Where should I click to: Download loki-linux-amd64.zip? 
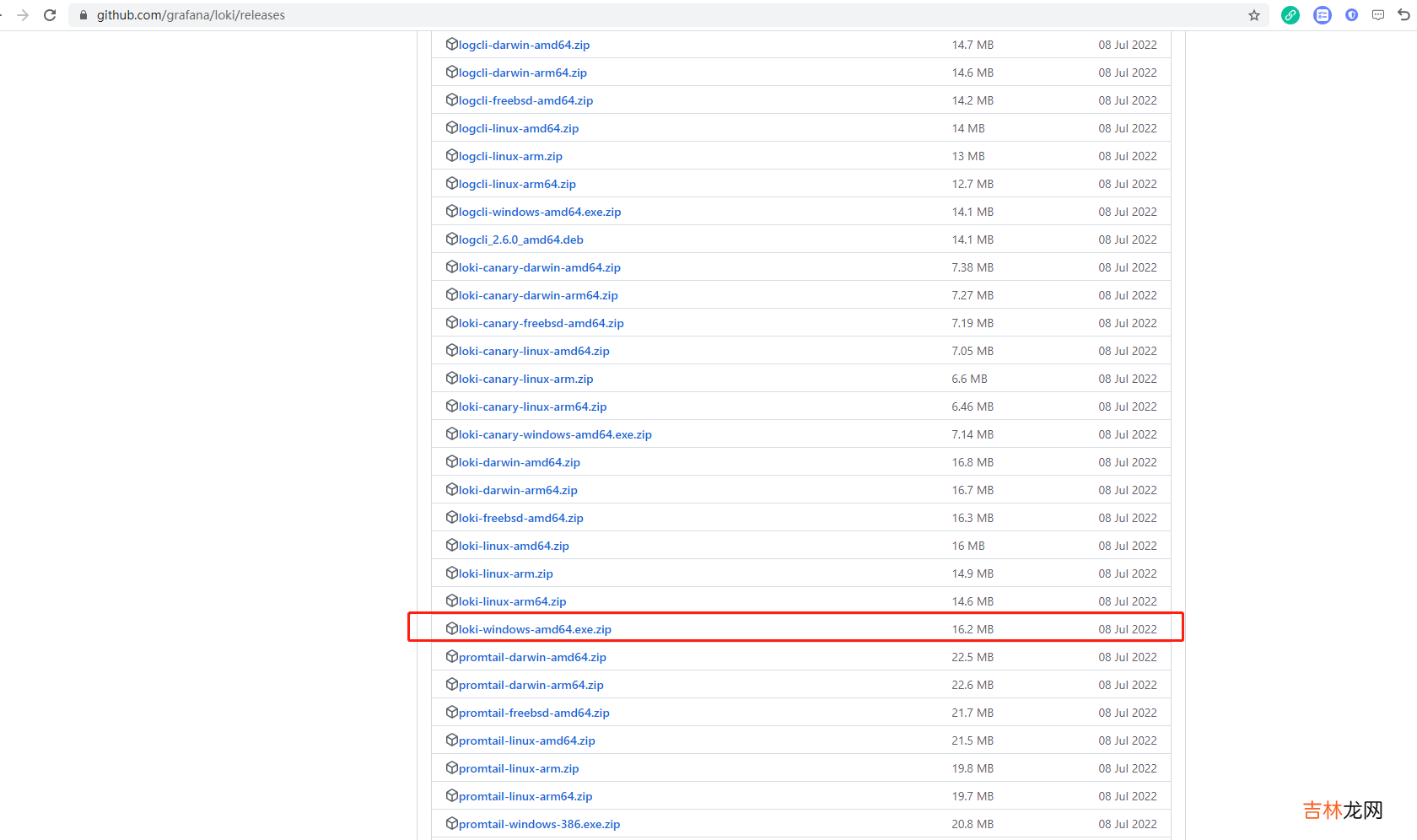click(514, 546)
